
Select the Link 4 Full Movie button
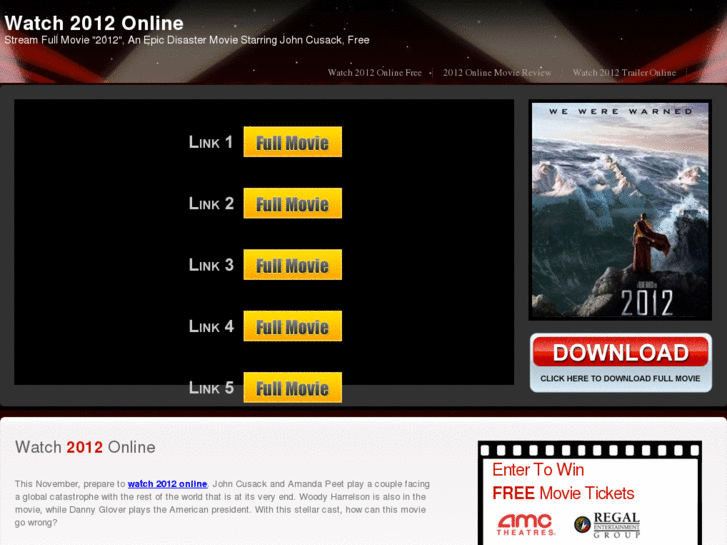tap(293, 326)
